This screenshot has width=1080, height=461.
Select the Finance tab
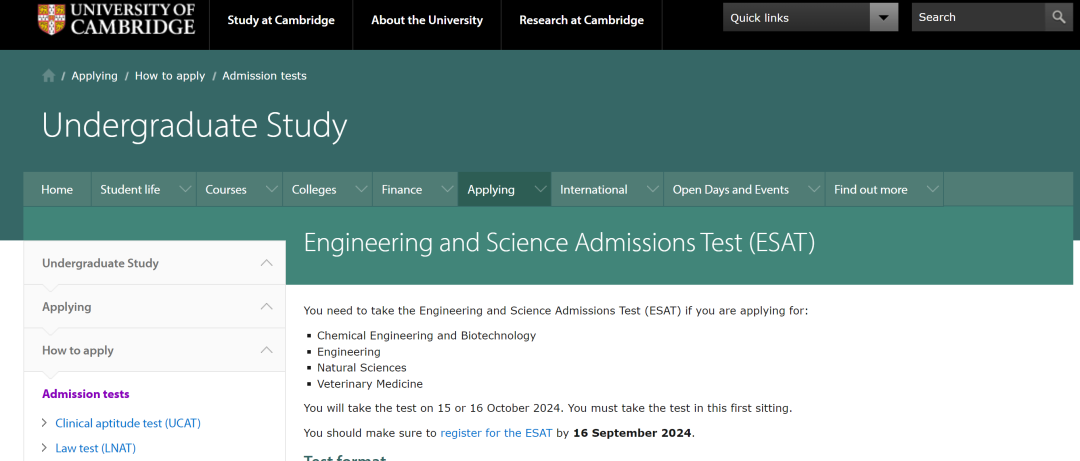[x=402, y=189]
